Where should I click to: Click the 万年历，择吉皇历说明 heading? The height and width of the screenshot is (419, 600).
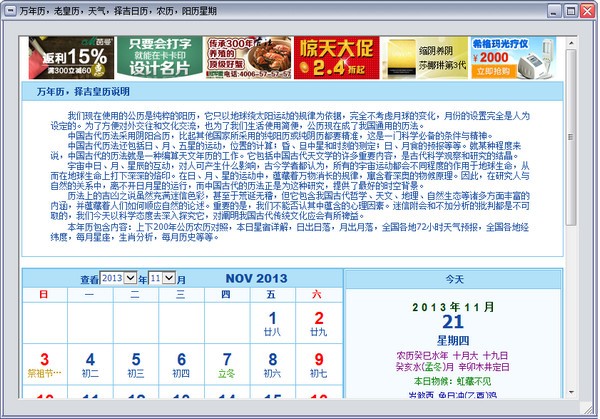[x=83, y=91]
